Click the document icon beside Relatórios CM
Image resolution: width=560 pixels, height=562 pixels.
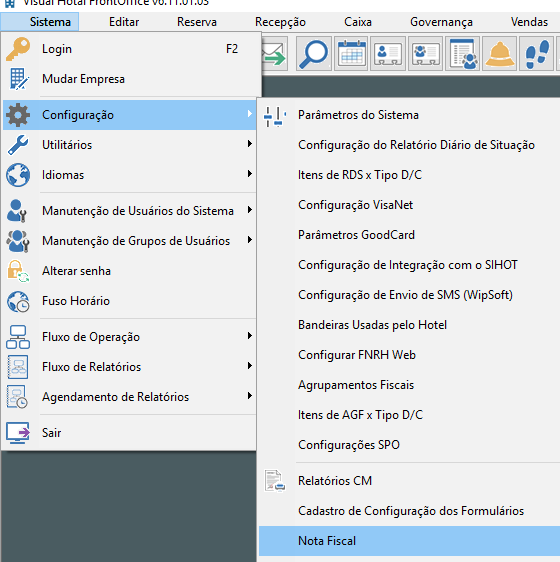pyautogui.click(x=275, y=481)
